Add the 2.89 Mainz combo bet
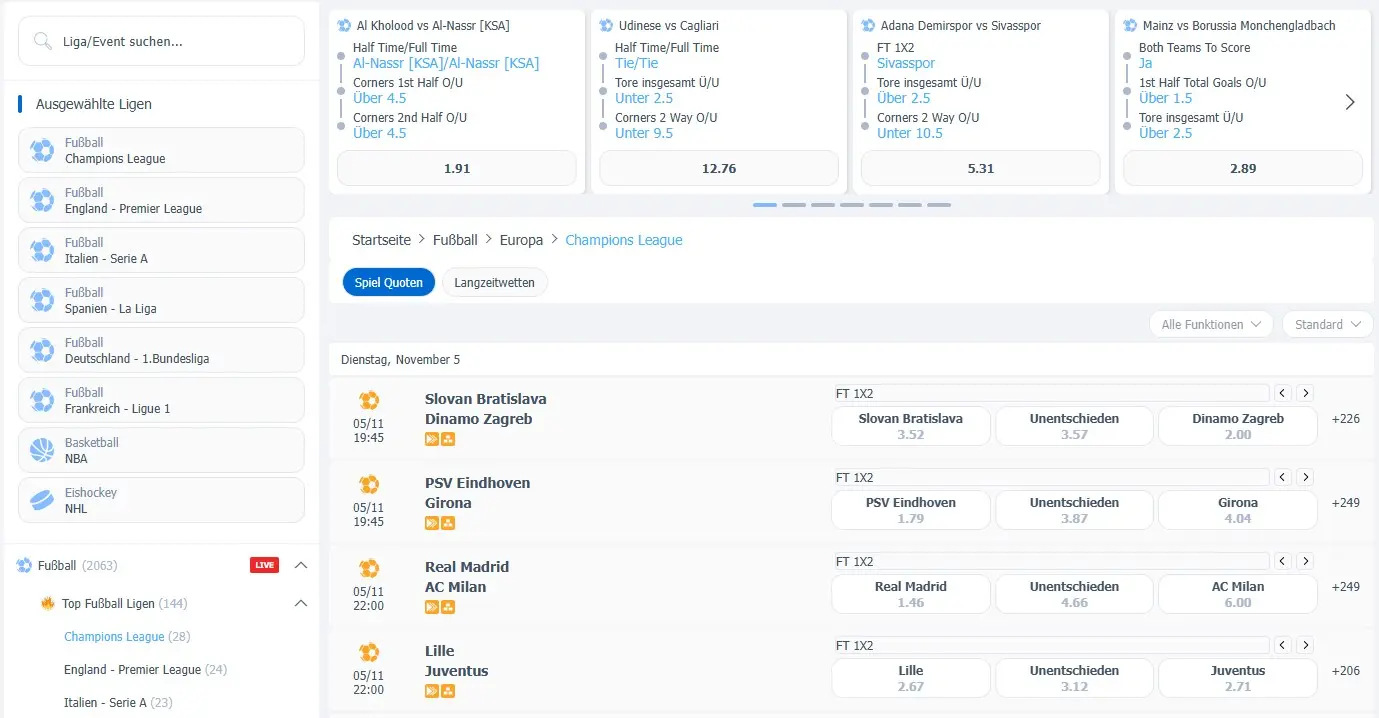Screen dimensions: 1379x718 (1243, 168)
